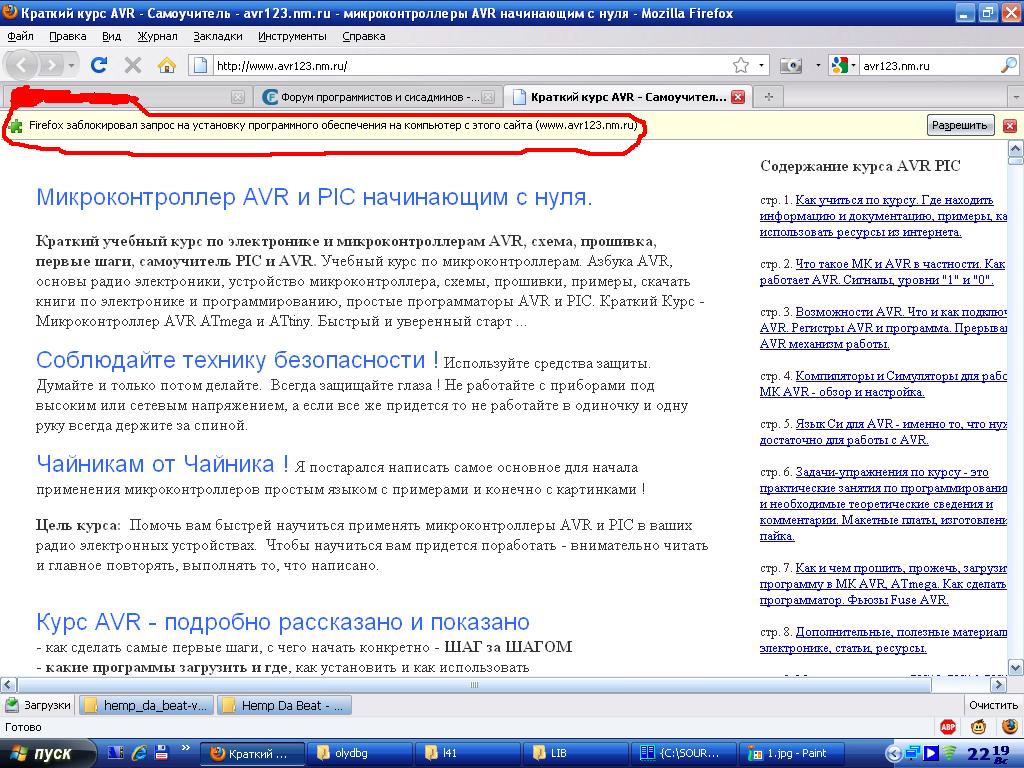
Task: Click the Firefox-globe status bar icon
Action: [1010, 726]
